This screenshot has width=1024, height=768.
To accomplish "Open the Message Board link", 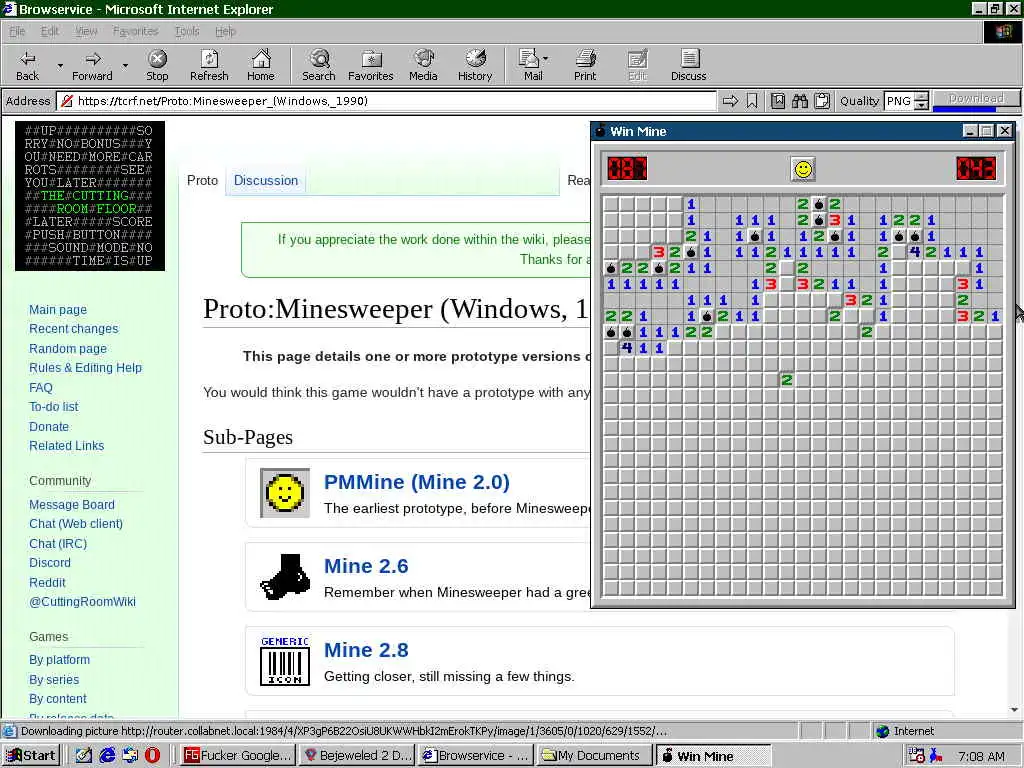I will click(x=72, y=505).
